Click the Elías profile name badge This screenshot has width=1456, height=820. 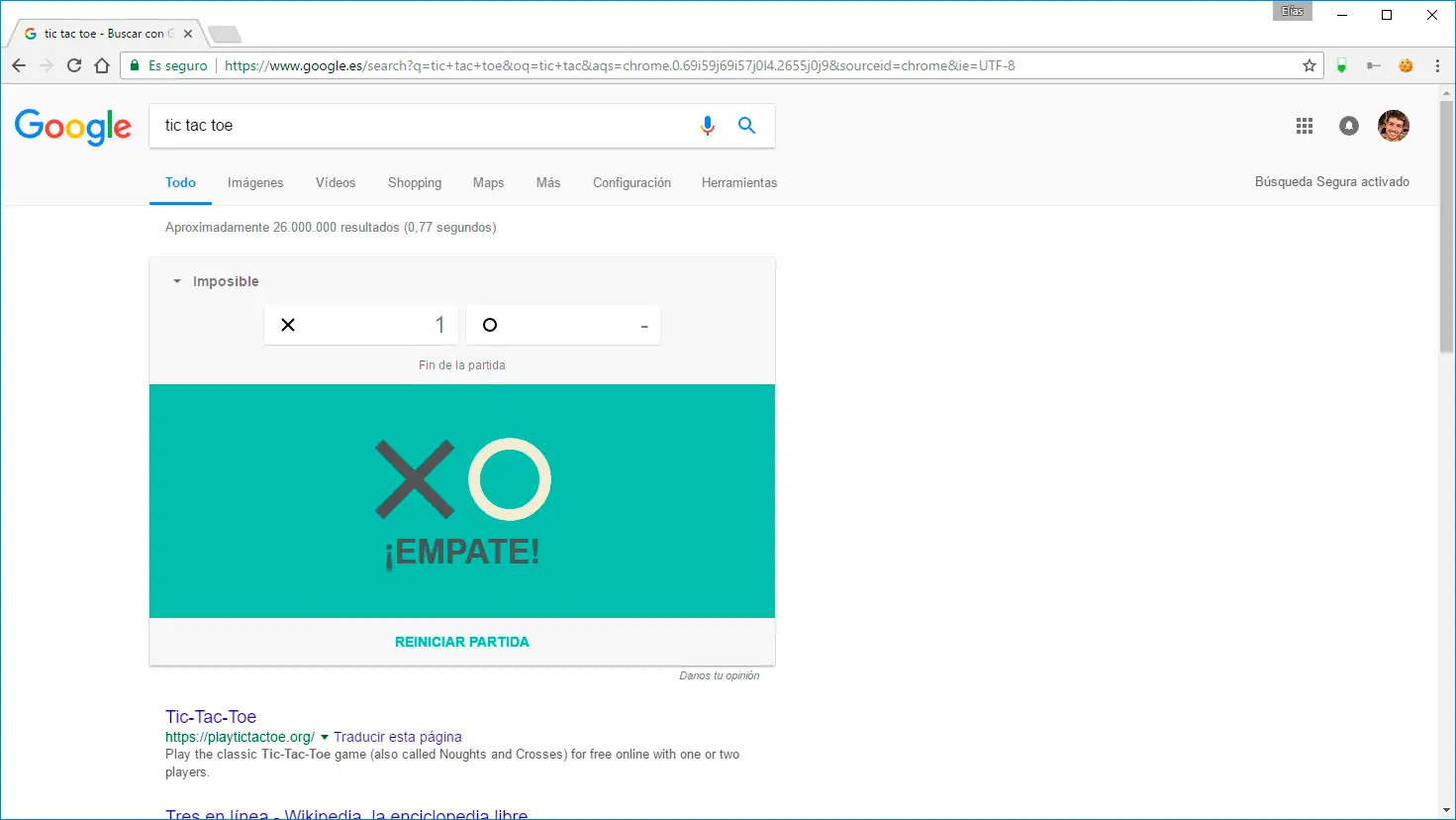point(1293,11)
